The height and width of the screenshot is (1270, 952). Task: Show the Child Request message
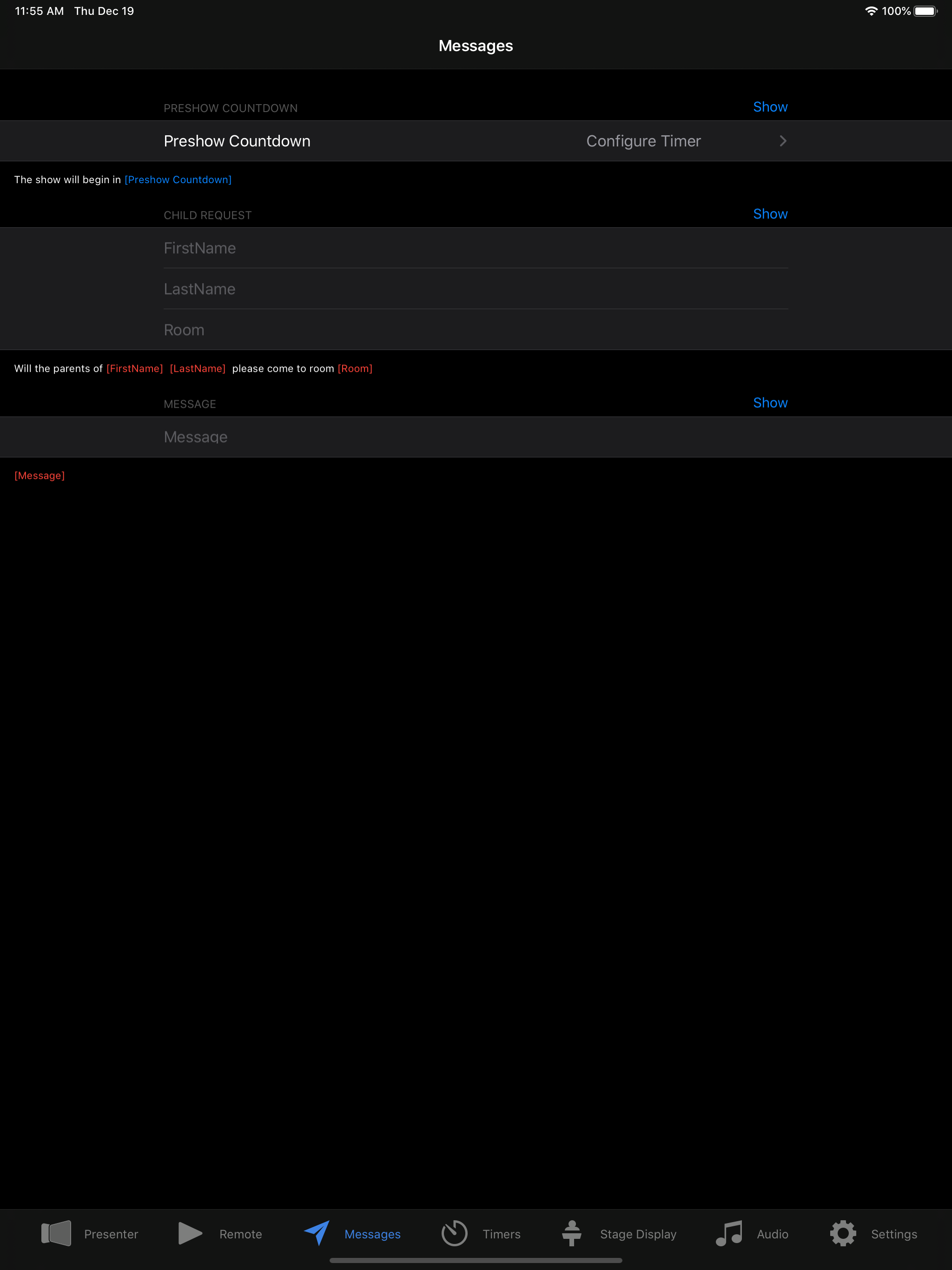click(x=770, y=214)
